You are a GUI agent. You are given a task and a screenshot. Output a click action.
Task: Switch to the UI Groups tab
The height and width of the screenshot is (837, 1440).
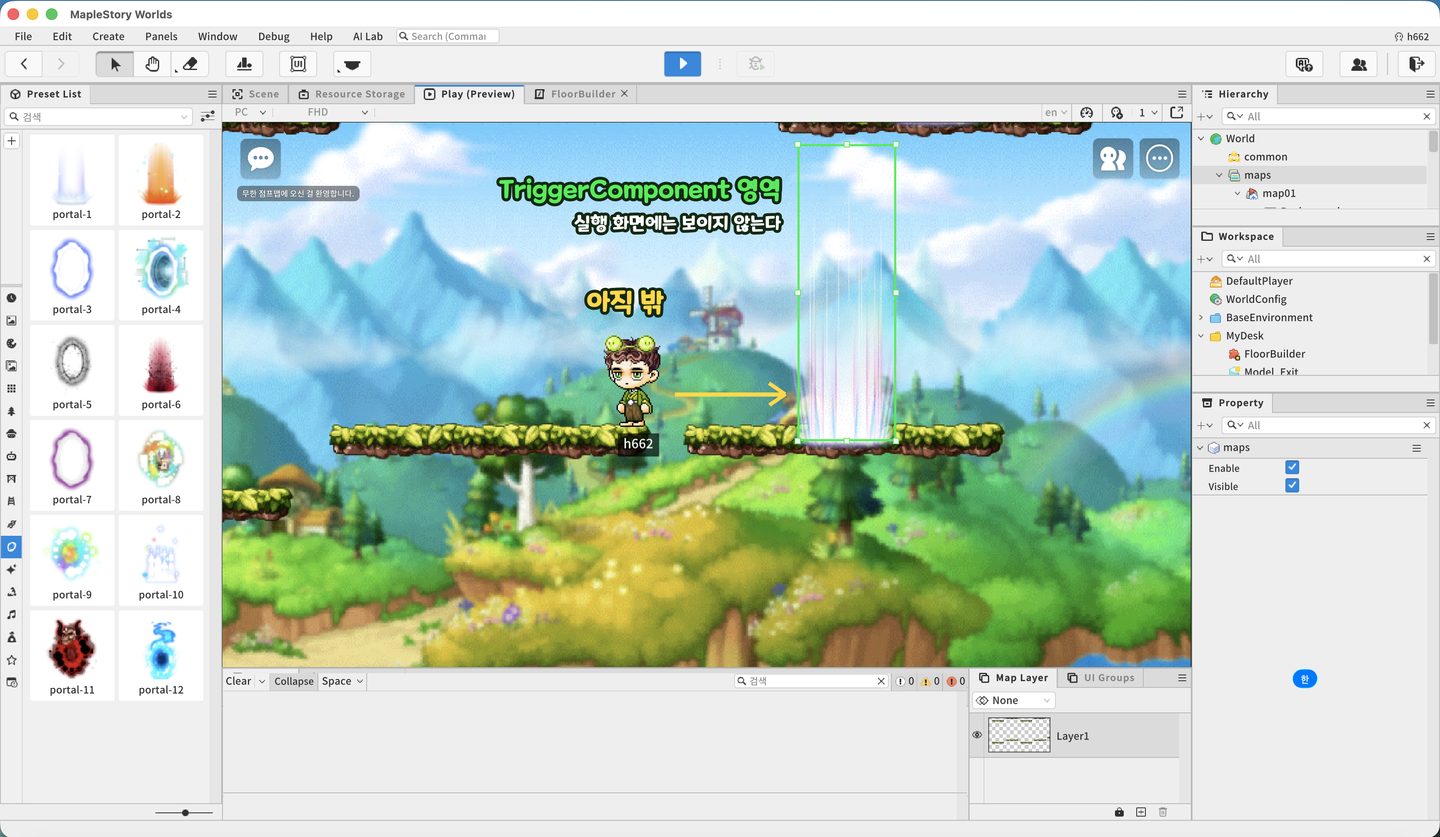(1100, 678)
